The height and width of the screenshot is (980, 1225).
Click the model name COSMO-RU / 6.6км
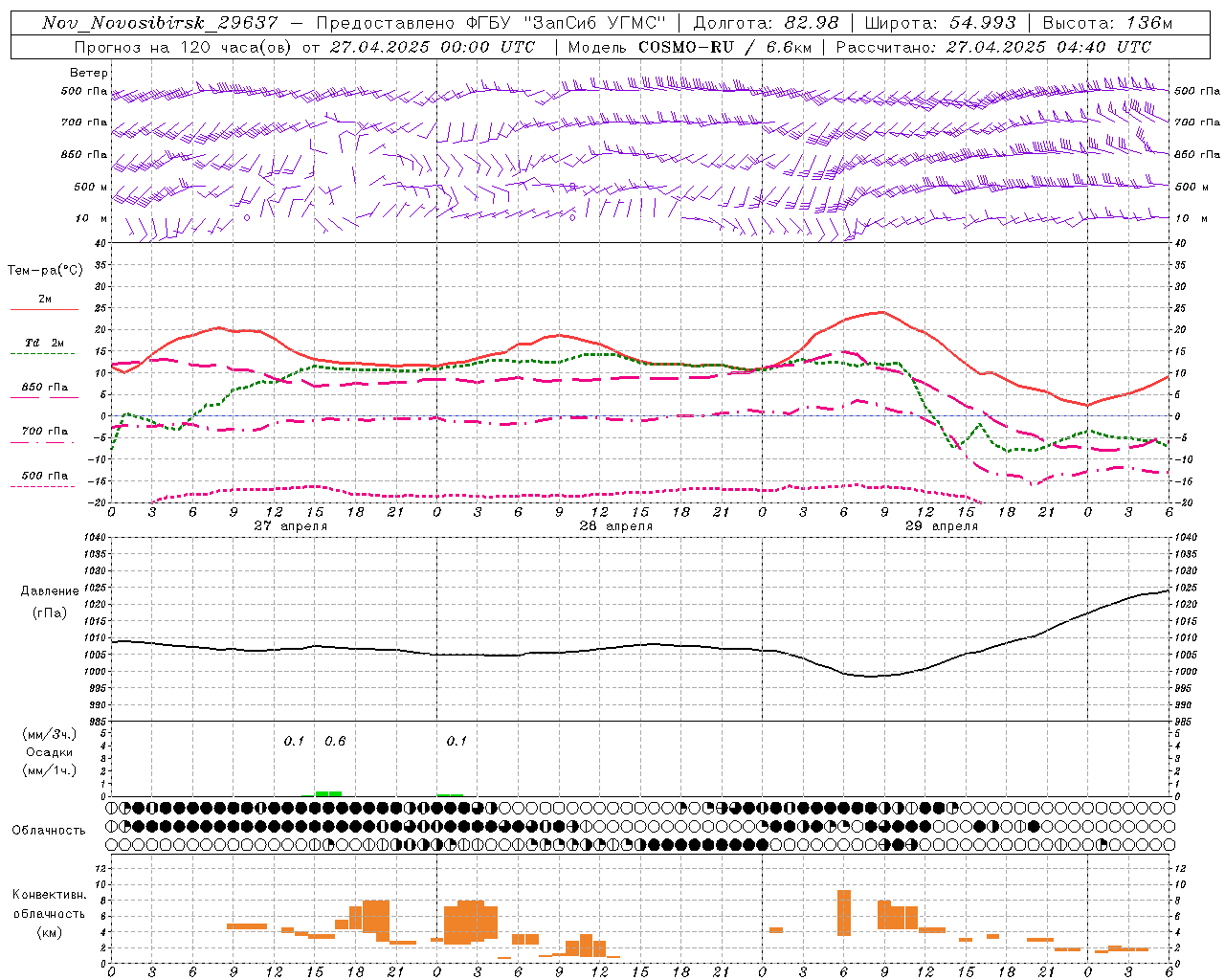[724, 47]
